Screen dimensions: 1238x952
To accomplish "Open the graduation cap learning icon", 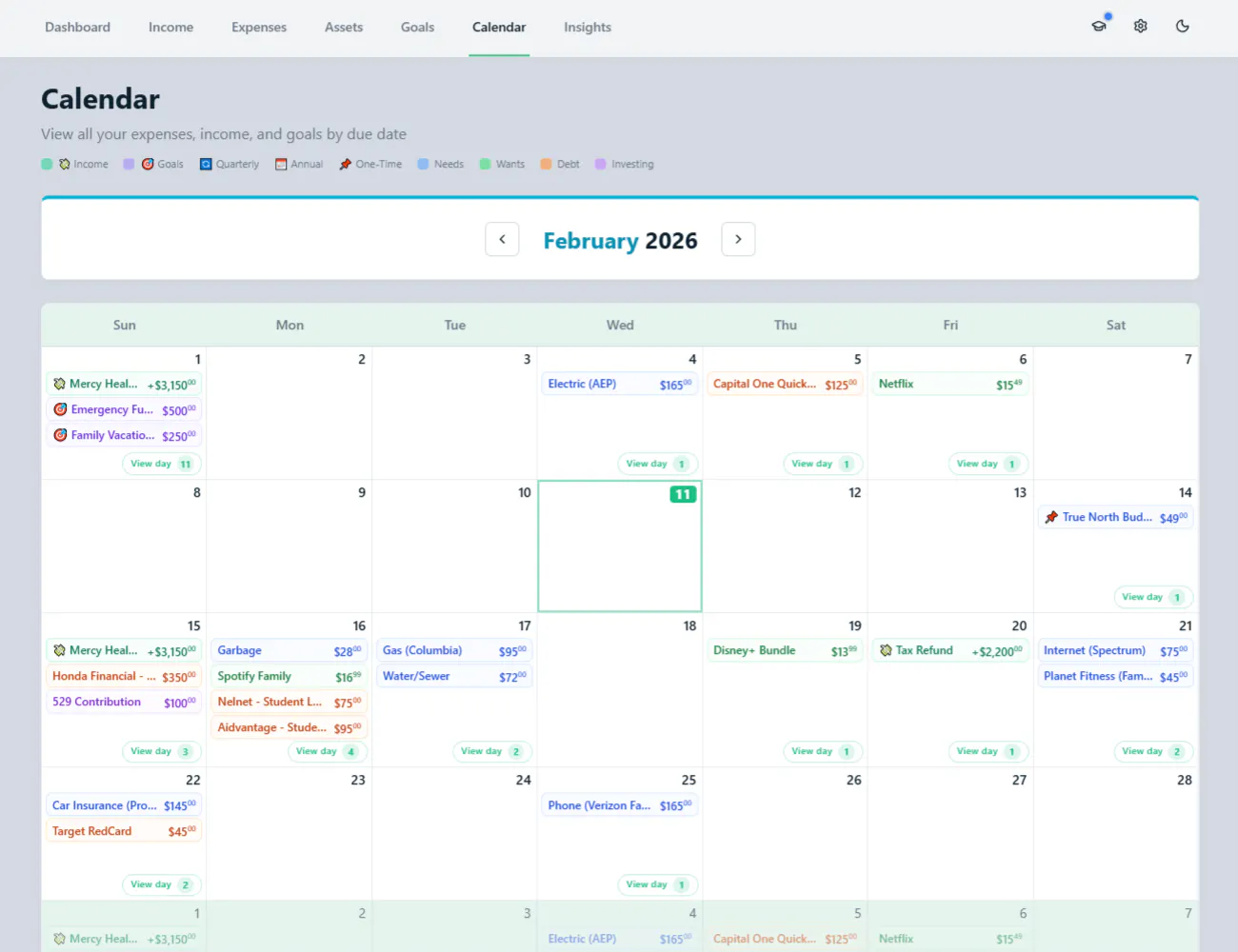I will (x=1099, y=27).
